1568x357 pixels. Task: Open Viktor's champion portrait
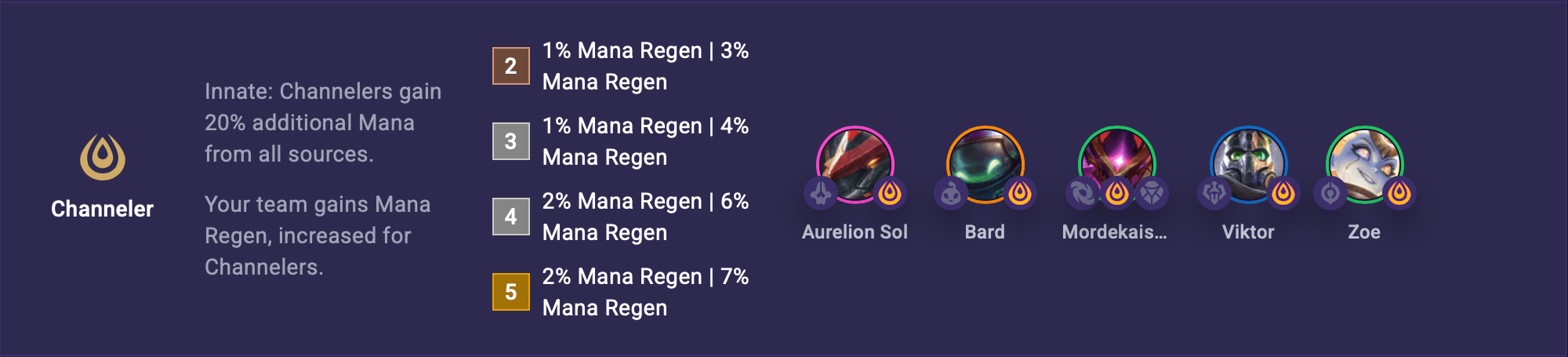pyautogui.click(x=1248, y=162)
